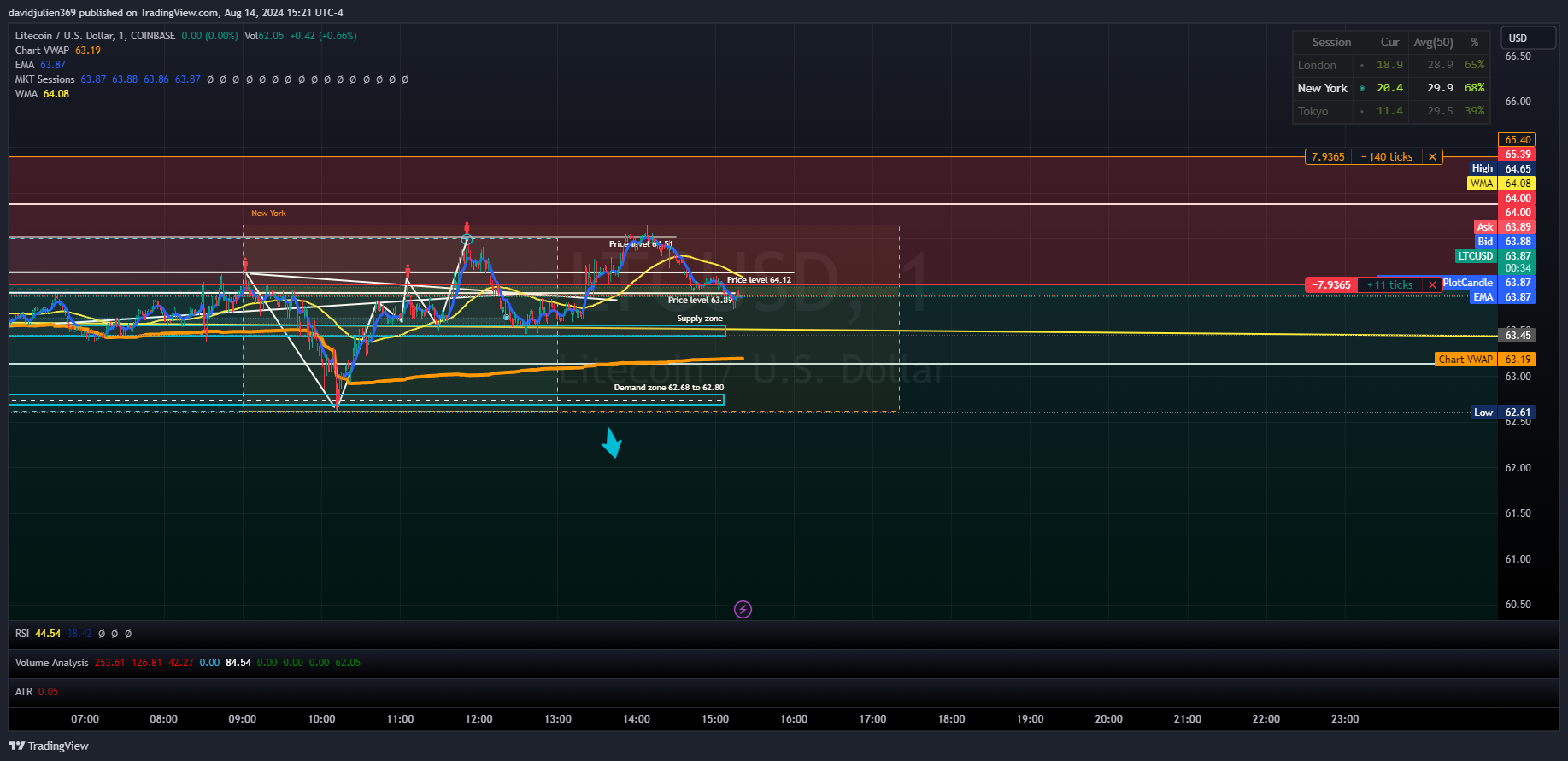Click the 66.00 price scale value

point(1518,102)
